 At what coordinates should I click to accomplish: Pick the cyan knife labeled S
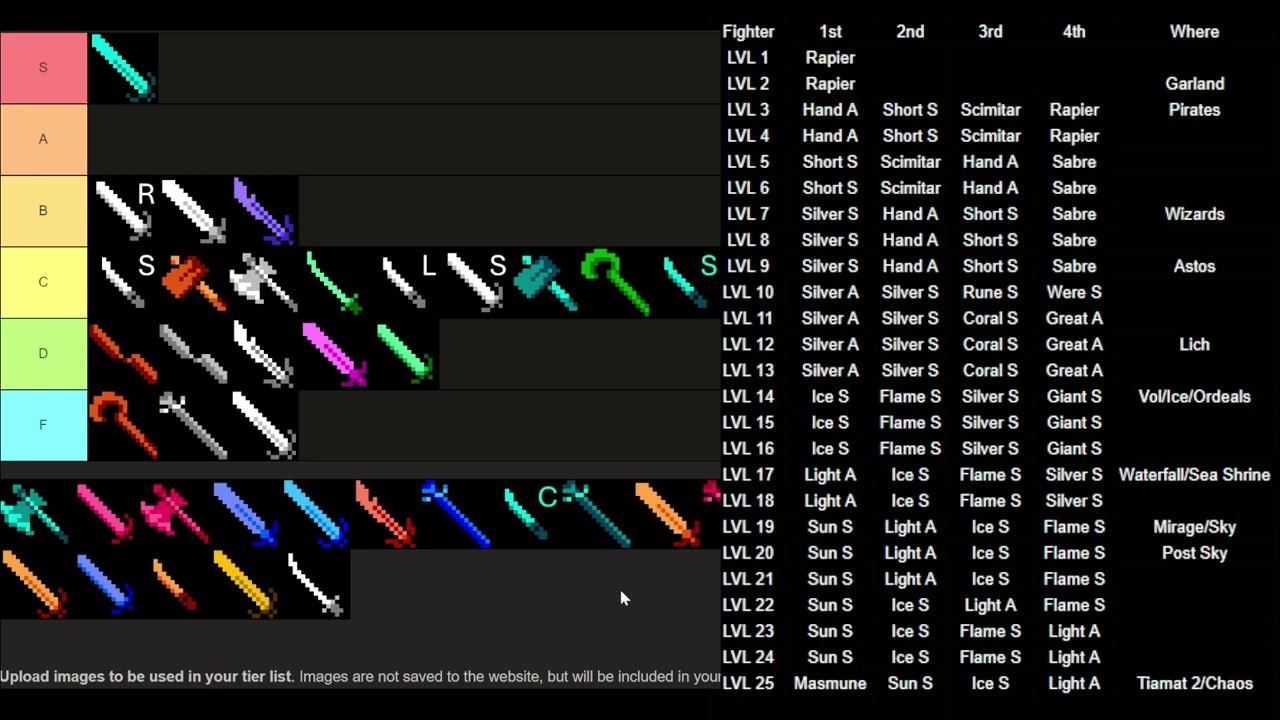click(685, 281)
